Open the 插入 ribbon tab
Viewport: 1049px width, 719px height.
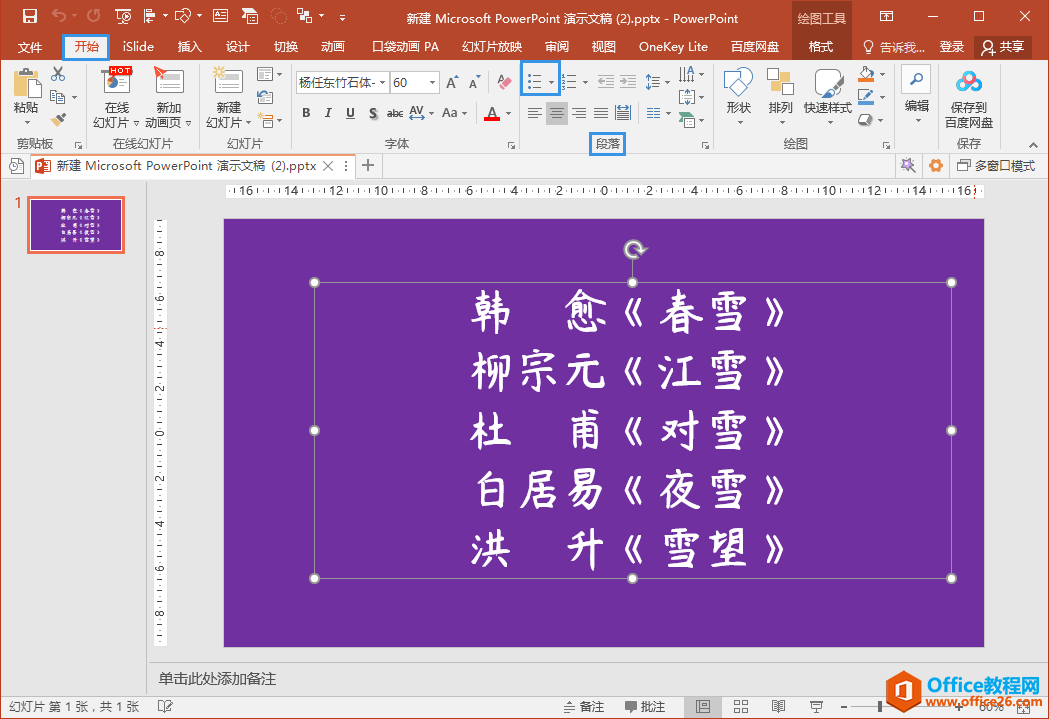point(189,47)
